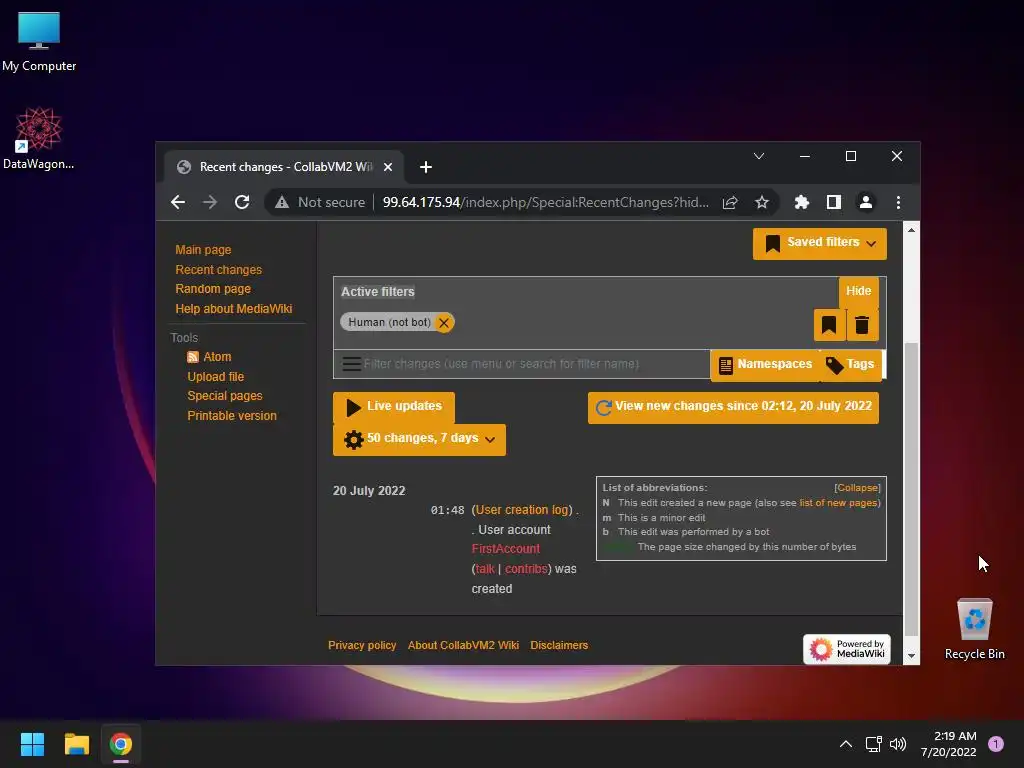1024x768 pixels.
Task: Click the browser forward arrow
Action: (x=210, y=202)
